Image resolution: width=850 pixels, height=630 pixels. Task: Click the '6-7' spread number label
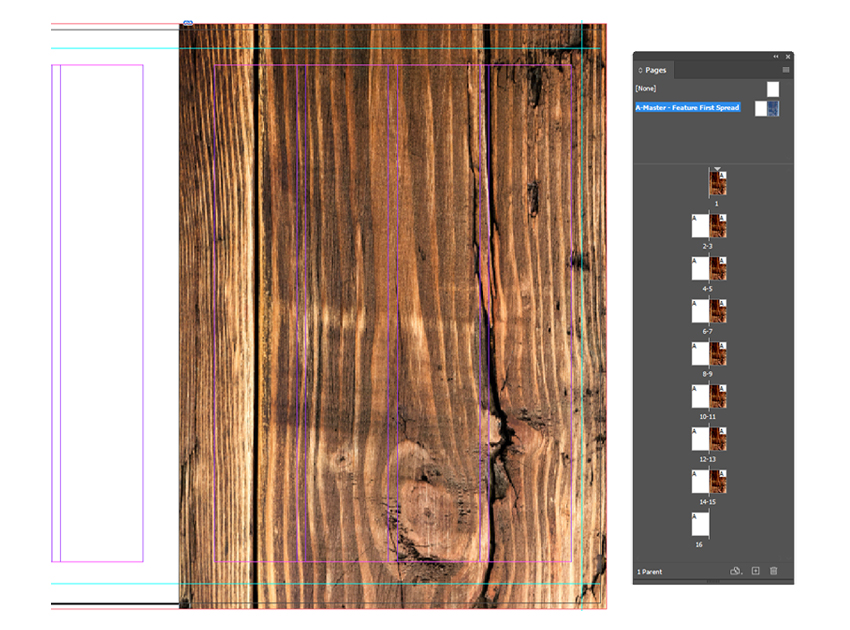[707, 331]
